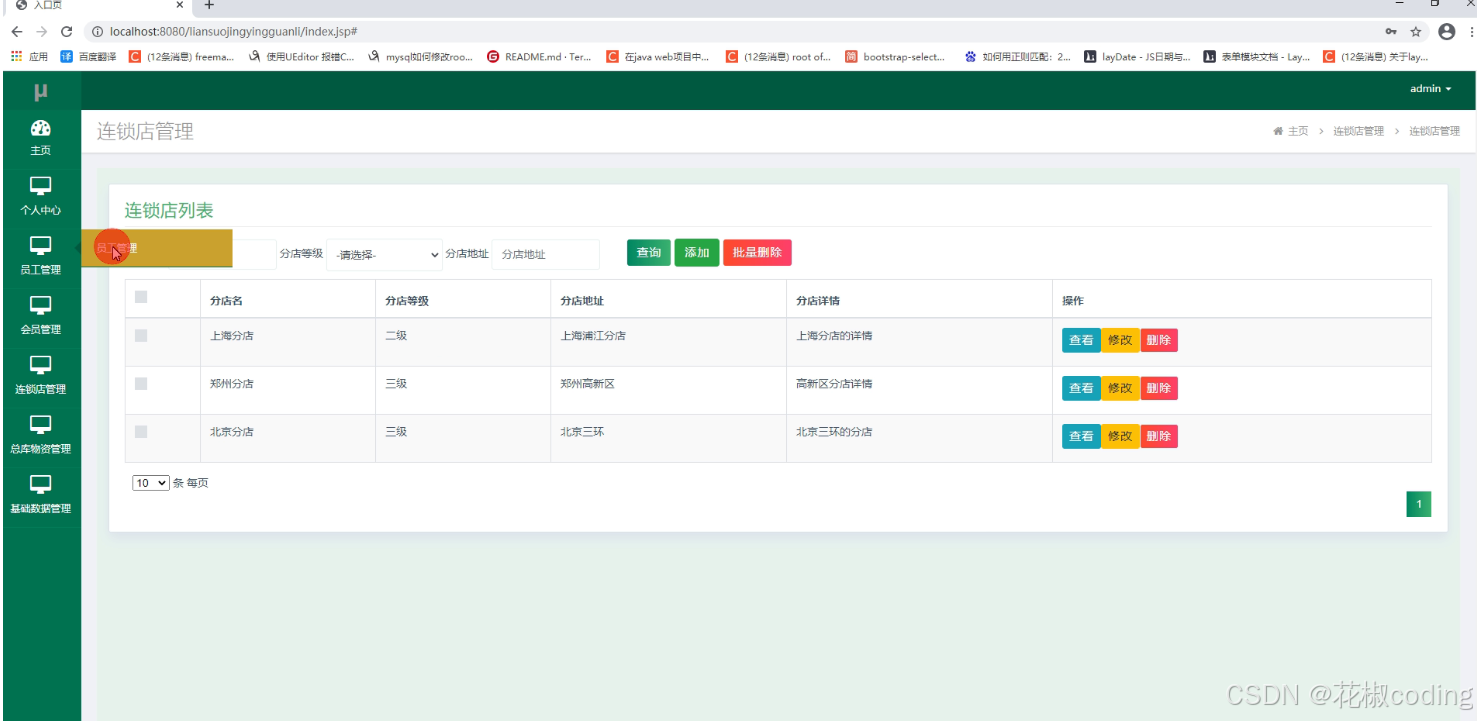Screen dimensions: 1477x721
Task: Open the 主页 dashboard icon in sidebar
Action: [x=40, y=128]
